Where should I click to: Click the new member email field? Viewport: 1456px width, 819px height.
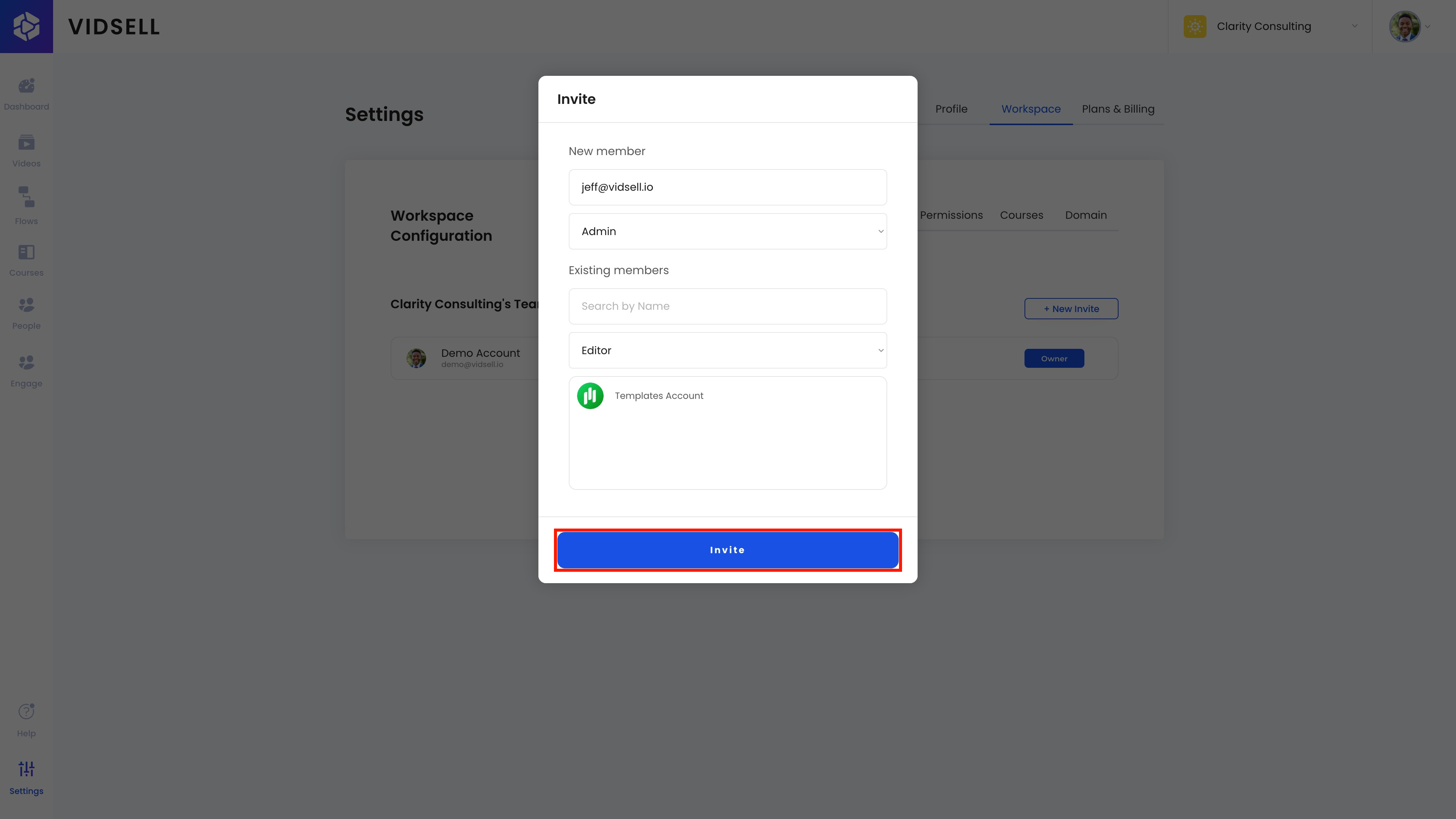click(x=728, y=187)
